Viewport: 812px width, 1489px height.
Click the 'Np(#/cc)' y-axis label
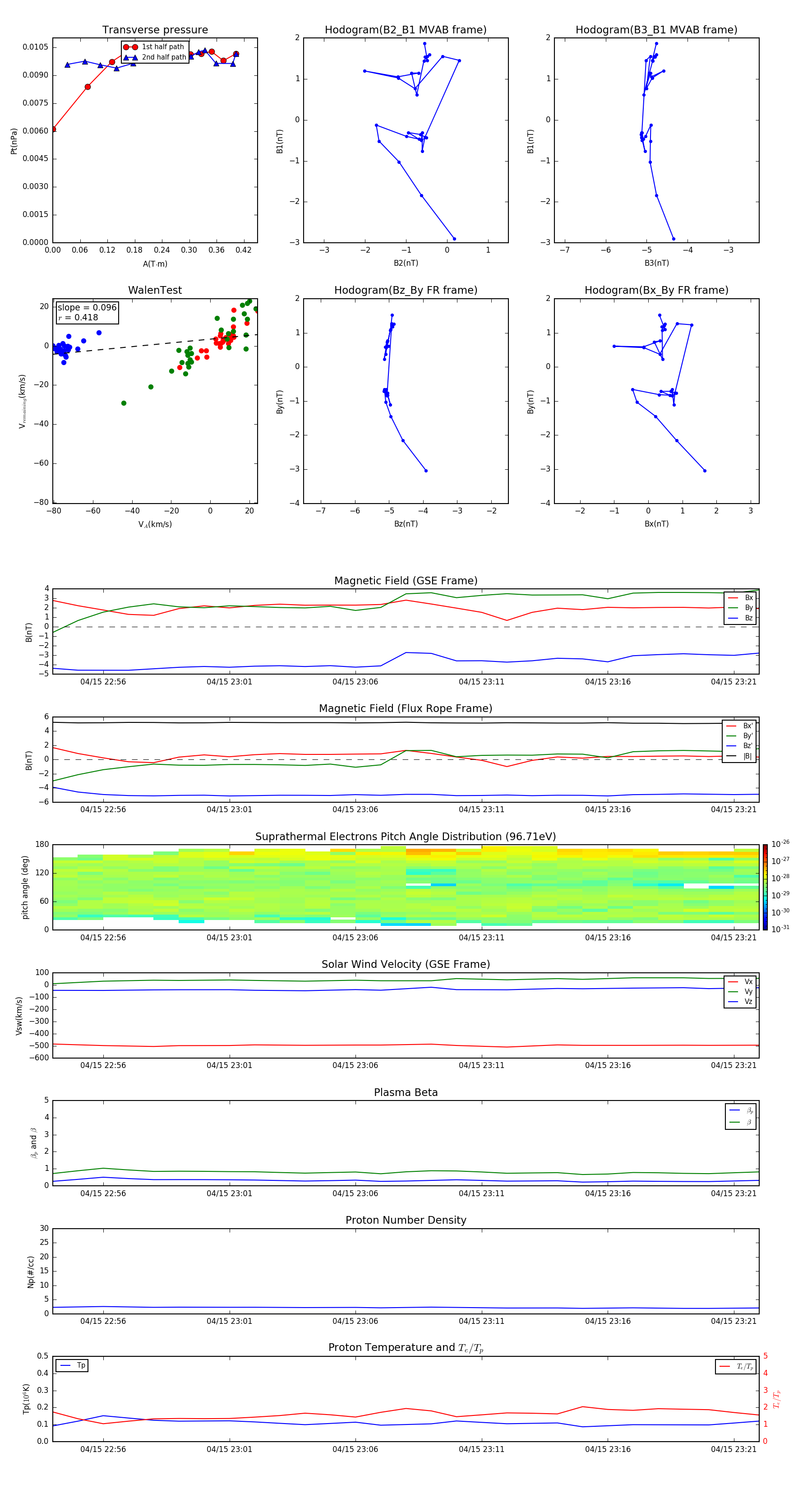coord(31,1272)
